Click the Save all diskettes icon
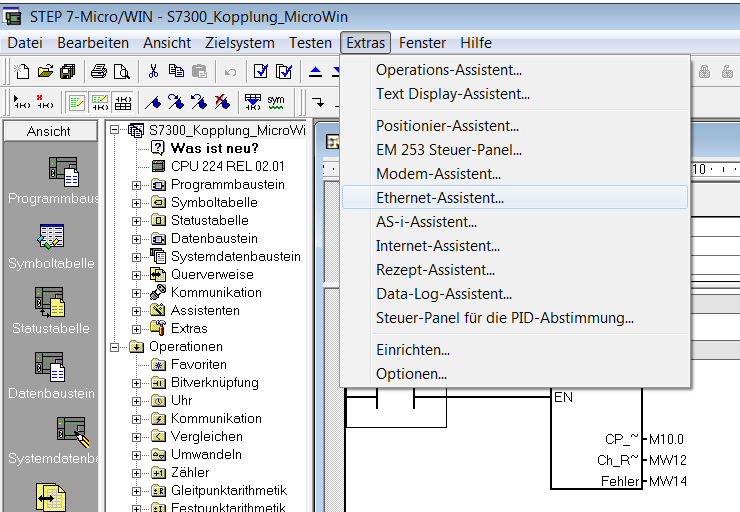The height and width of the screenshot is (512, 740). pyautogui.click(x=68, y=72)
